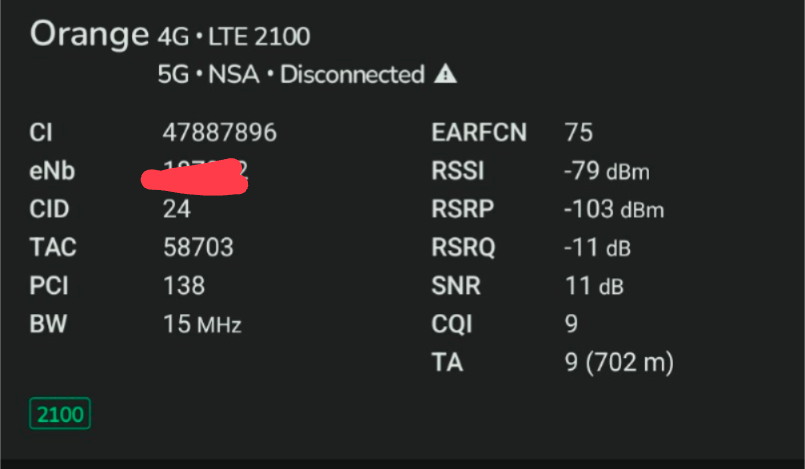Select the Orange operator name

tap(89, 35)
